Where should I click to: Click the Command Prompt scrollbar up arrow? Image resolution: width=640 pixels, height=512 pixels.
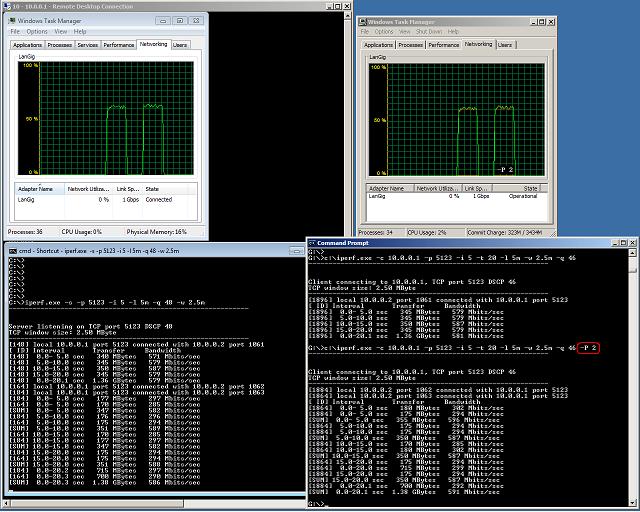click(x=632, y=253)
